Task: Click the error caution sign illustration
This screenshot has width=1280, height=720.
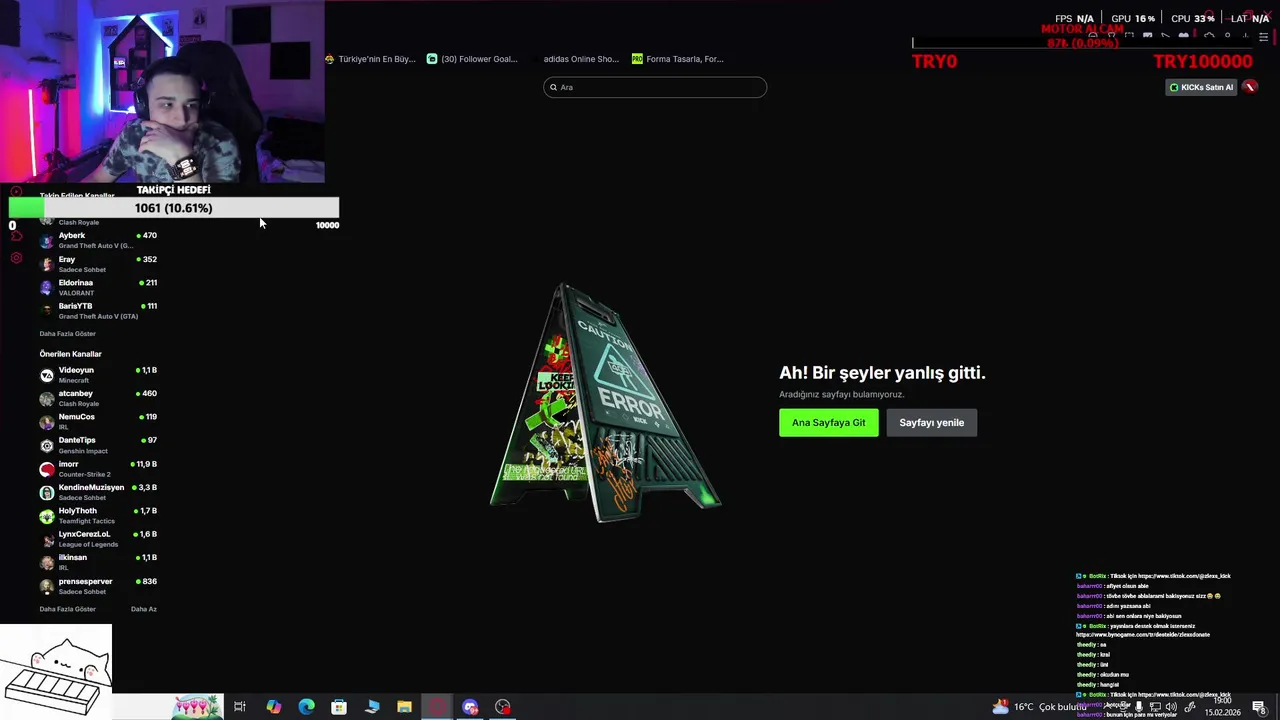Action: pos(606,403)
